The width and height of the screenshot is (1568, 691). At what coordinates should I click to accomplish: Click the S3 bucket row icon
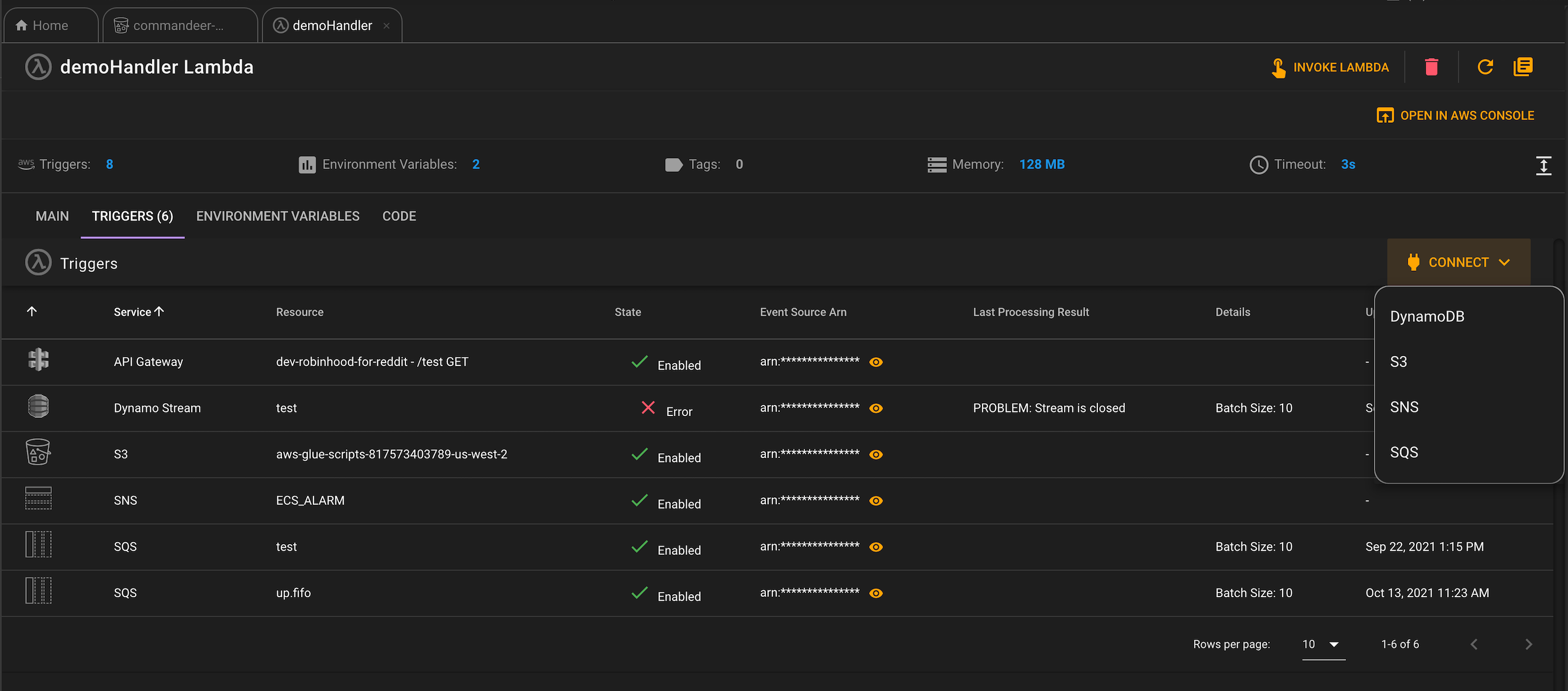[x=38, y=452]
